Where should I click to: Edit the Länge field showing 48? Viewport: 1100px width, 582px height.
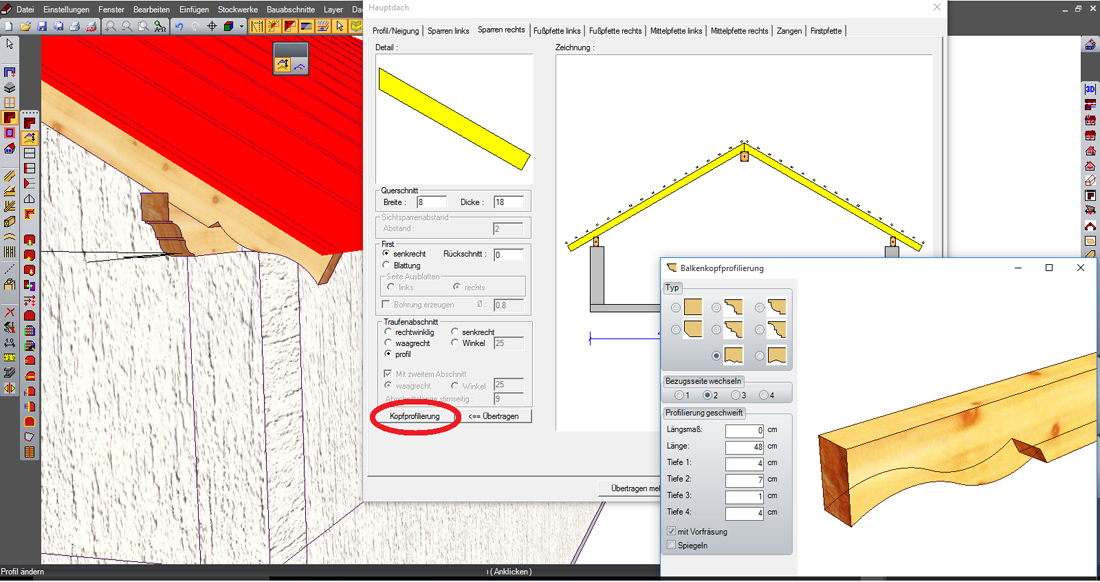click(744, 447)
